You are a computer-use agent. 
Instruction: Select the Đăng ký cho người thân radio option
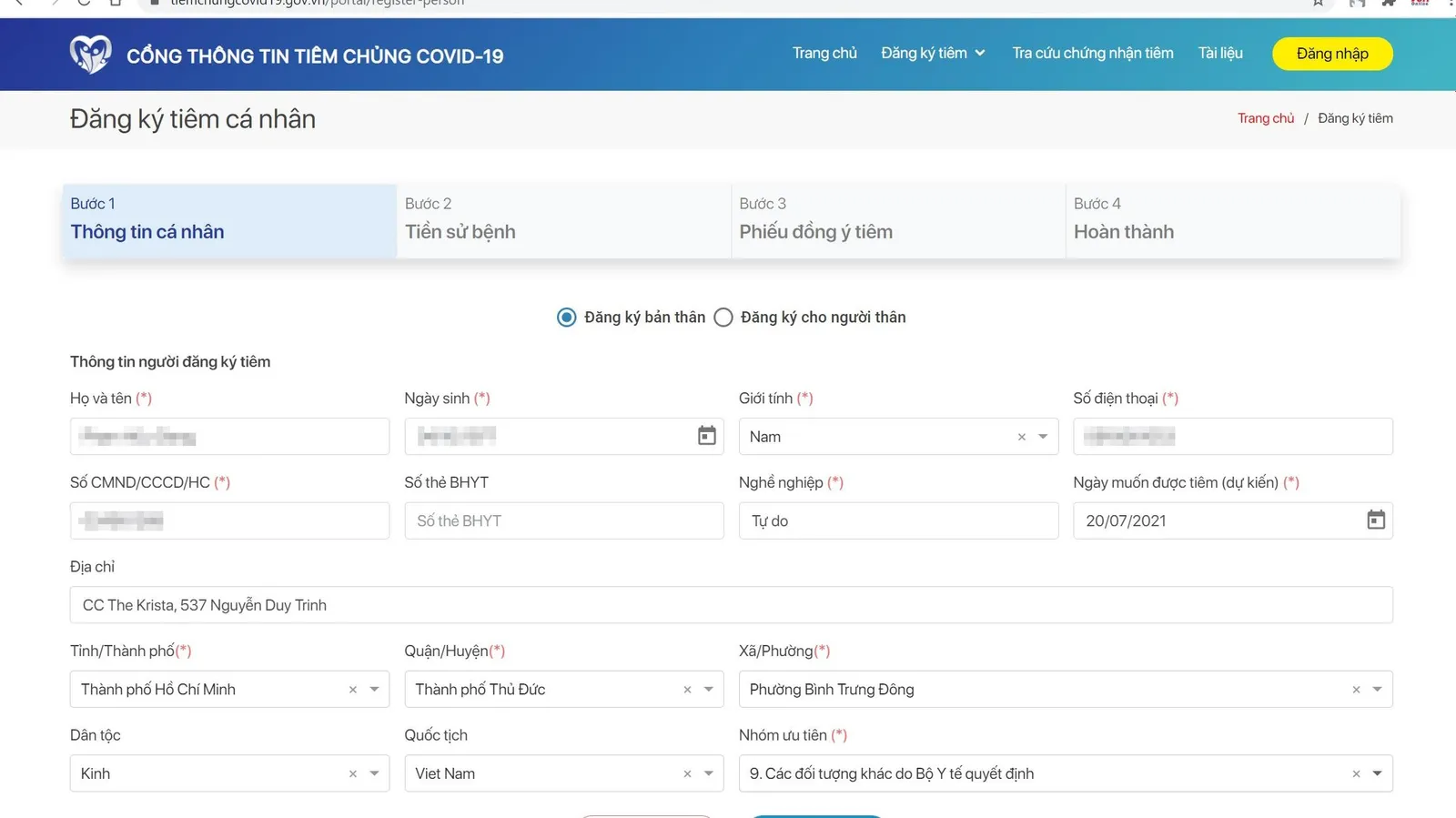point(723,318)
